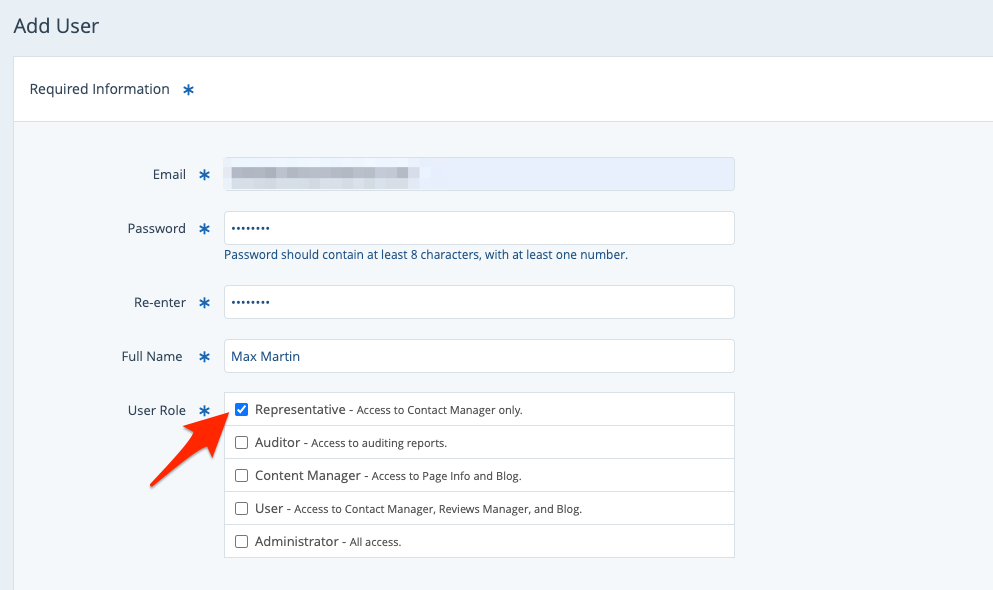Viewport: 993px width, 590px height.
Task: Click the Email field label
Action: click(x=169, y=174)
